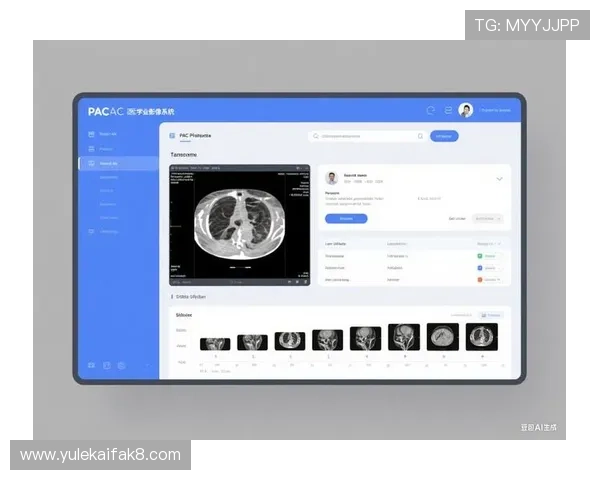
Task: Select the highlighted item in the left sidebar
Action: click(x=118, y=163)
